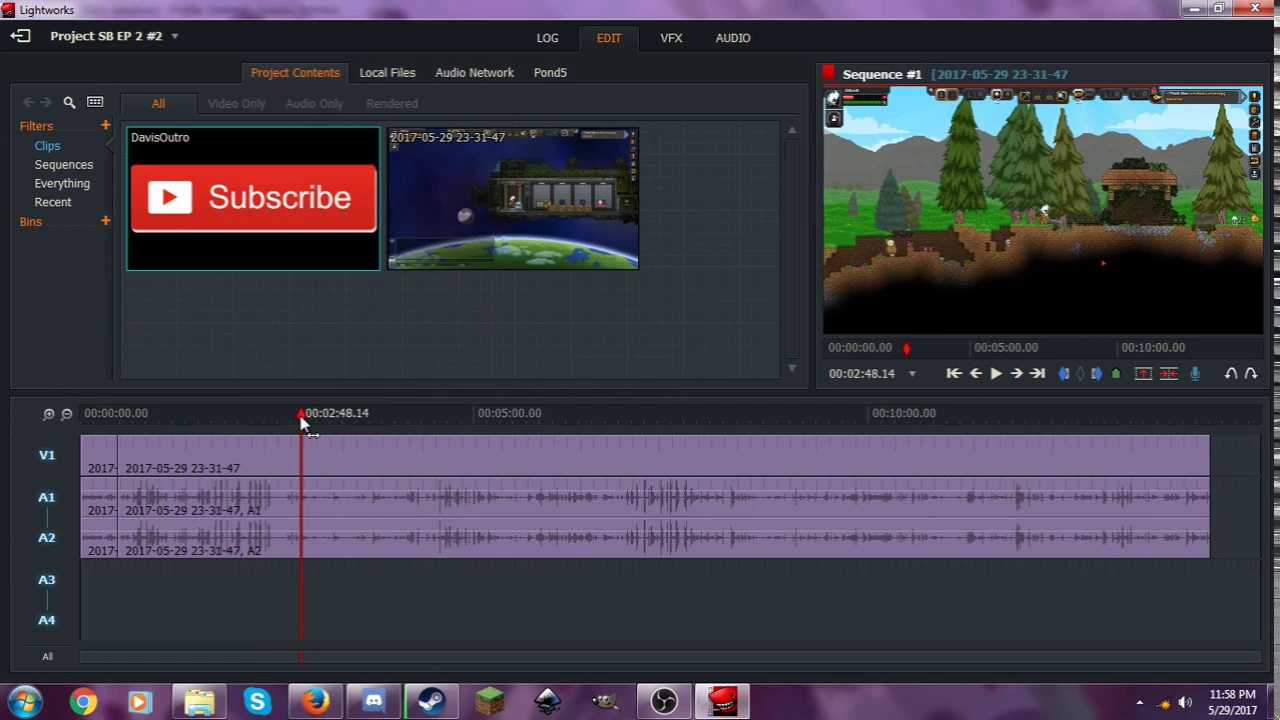The height and width of the screenshot is (720, 1280).
Task: Open Google Chrome from the taskbar
Action: click(x=83, y=702)
